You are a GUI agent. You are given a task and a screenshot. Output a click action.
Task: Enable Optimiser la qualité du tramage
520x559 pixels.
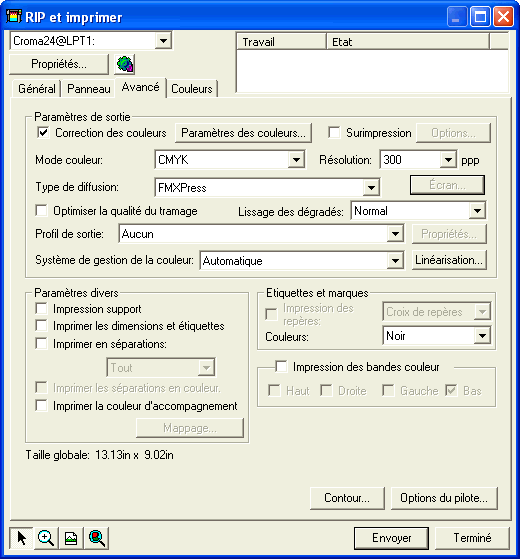pos(41,210)
